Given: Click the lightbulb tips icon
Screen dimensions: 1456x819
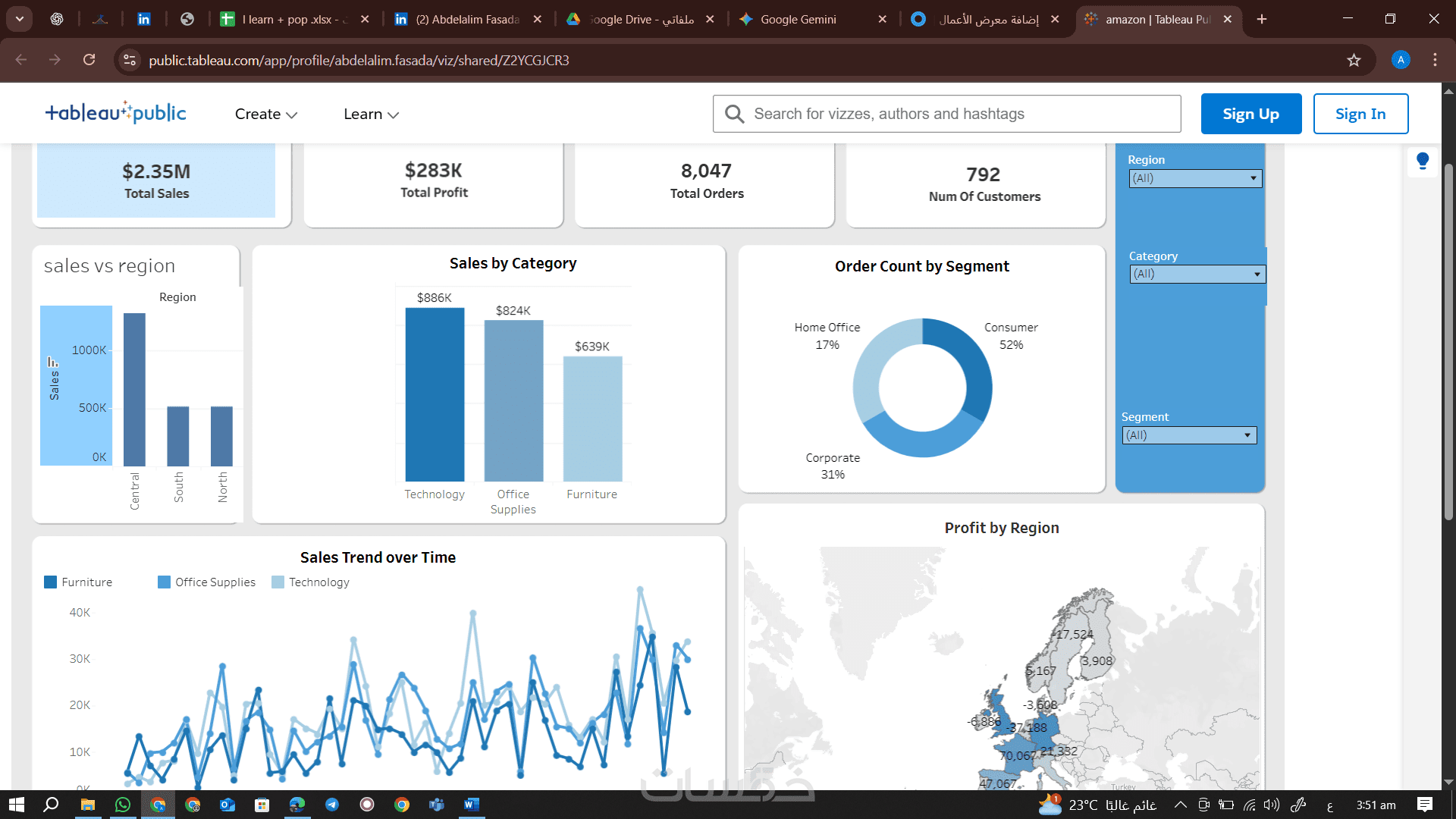Looking at the screenshot, I should click(1422, 161).
